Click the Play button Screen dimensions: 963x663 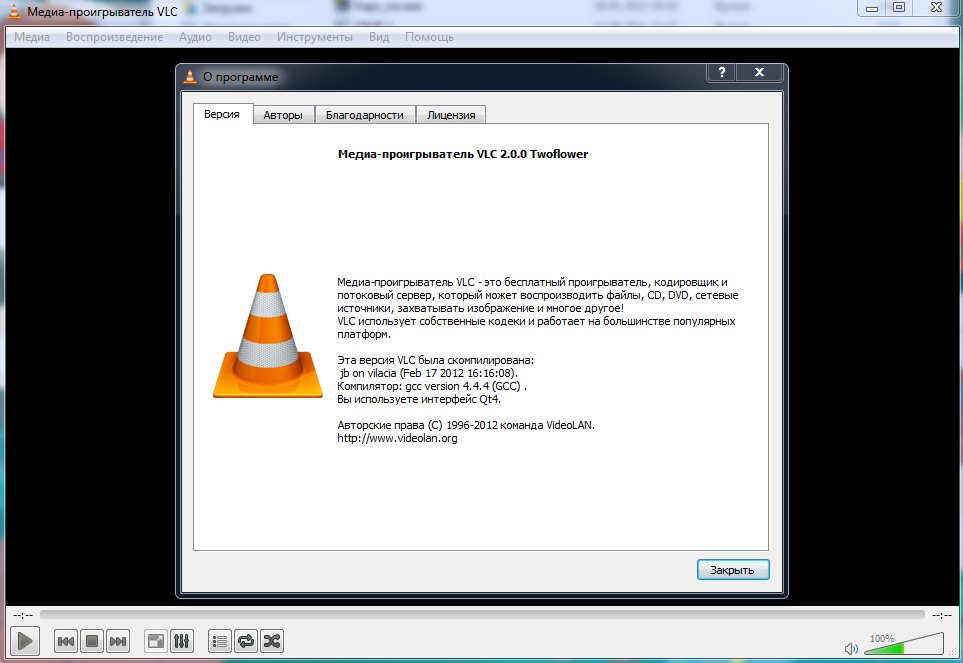[25, 642]
